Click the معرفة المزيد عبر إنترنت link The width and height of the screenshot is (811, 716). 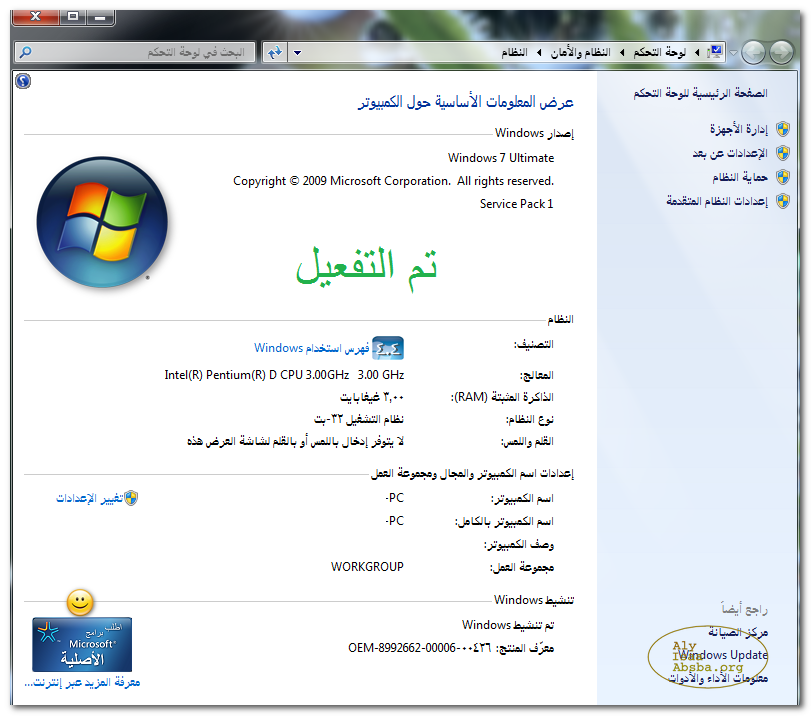pyautogui.click(x=82, y=683)
